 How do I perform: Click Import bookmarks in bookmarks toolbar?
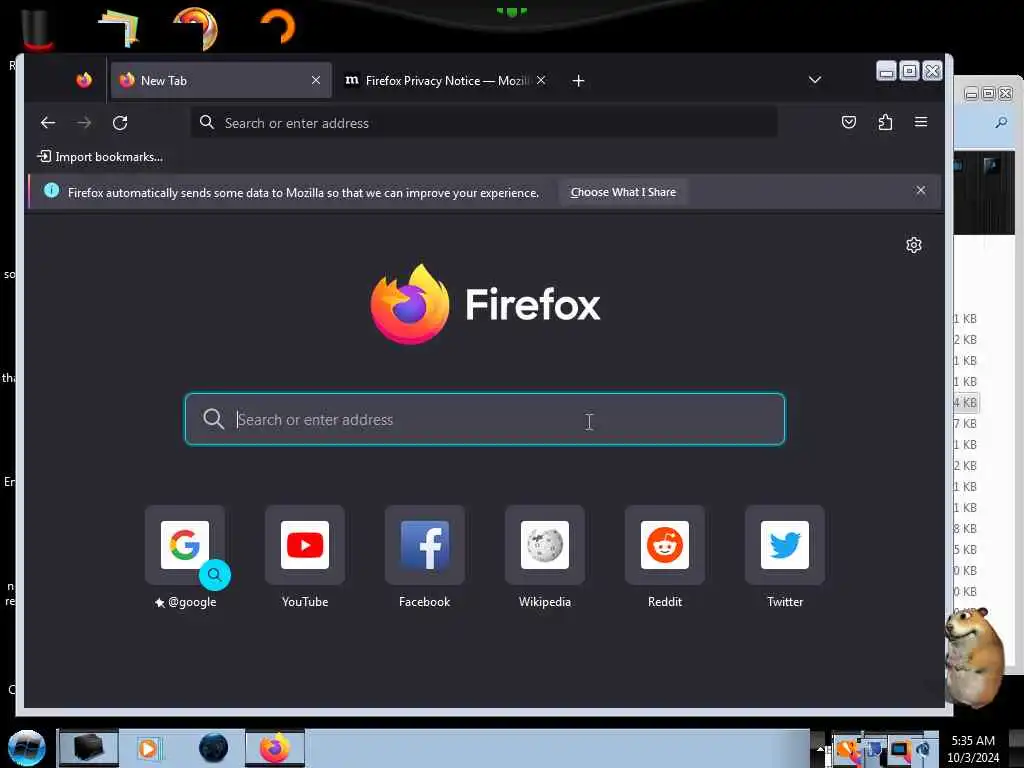(101, 157)
